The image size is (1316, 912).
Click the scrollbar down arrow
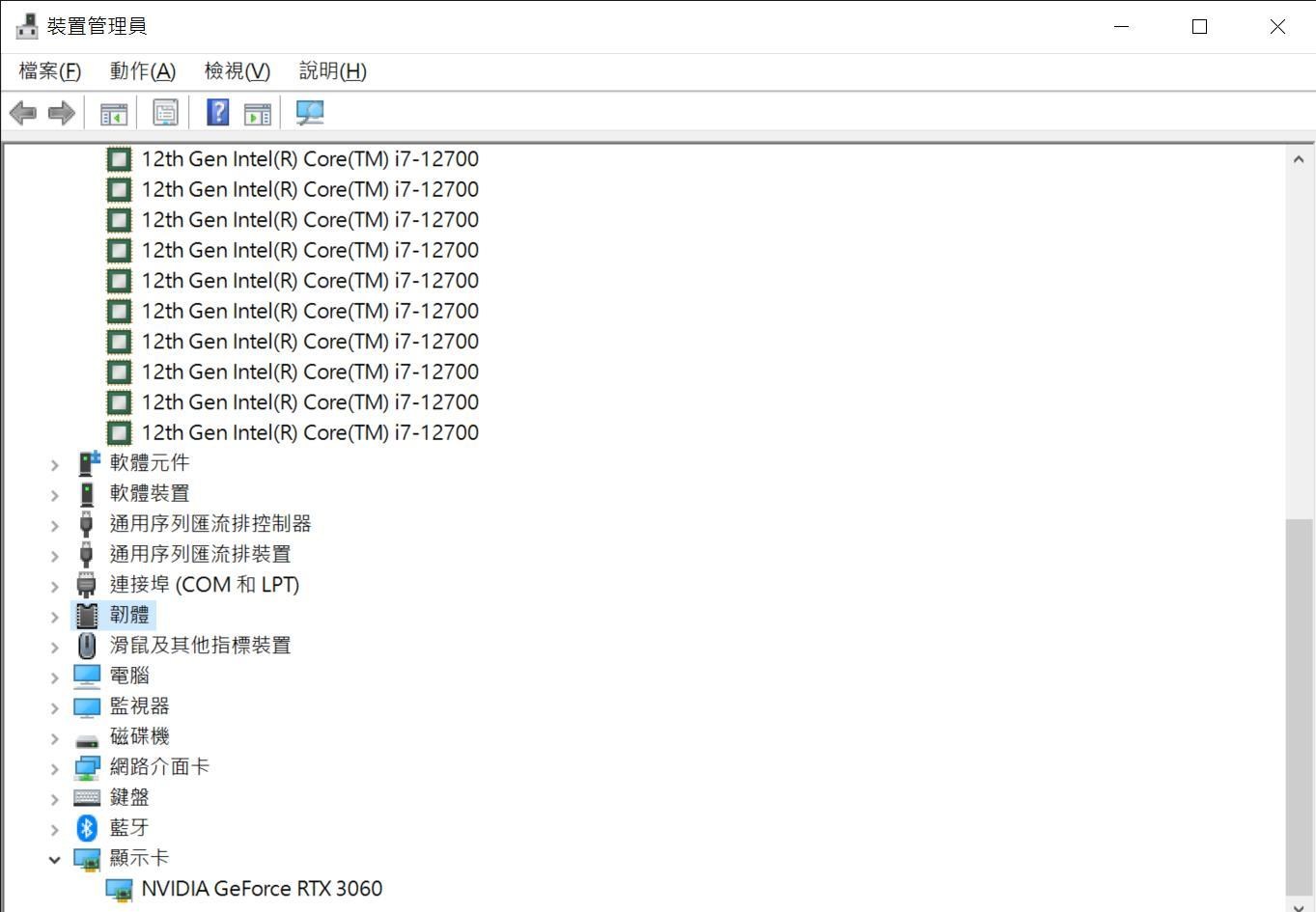point(1299,906)
